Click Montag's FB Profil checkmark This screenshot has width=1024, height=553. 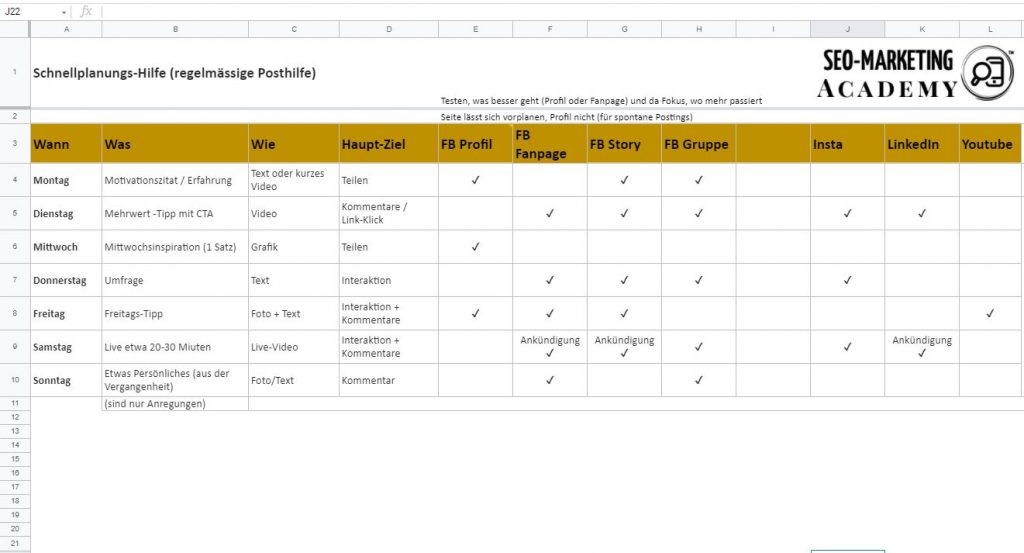coord(475,180)
